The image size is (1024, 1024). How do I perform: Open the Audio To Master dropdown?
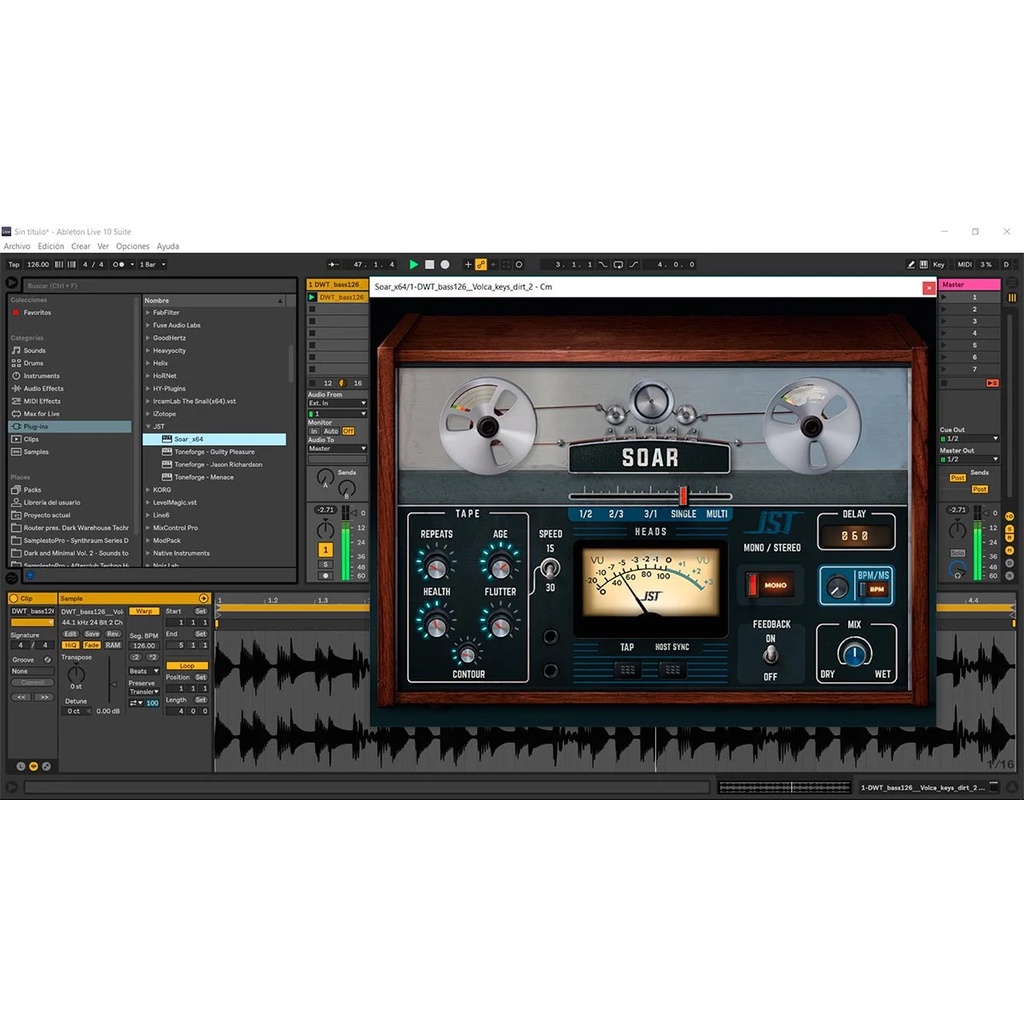(337, 449)
